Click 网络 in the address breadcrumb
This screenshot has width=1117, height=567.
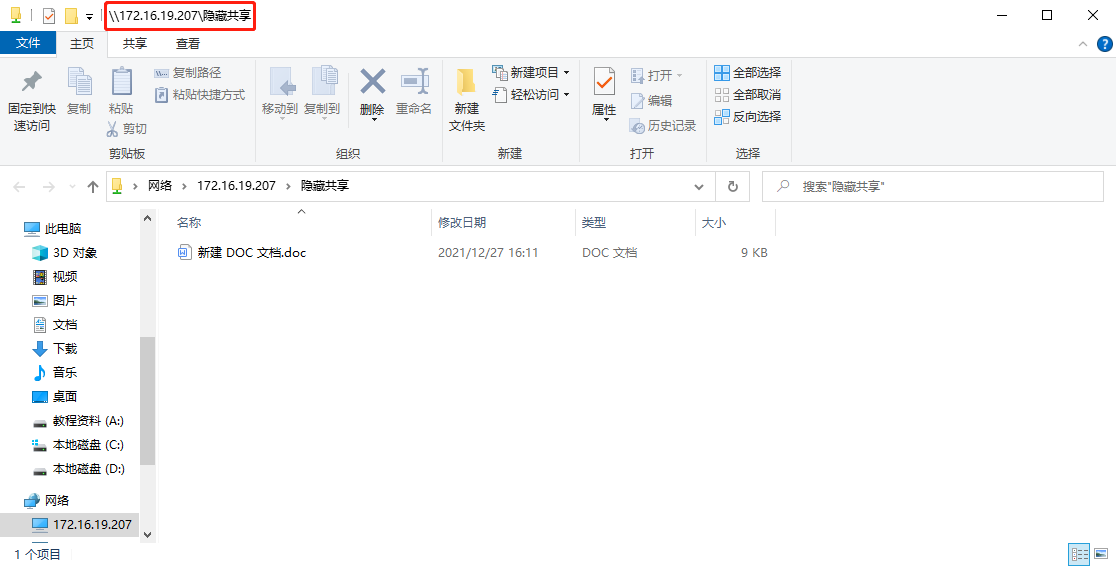click(x=160, y=186)
